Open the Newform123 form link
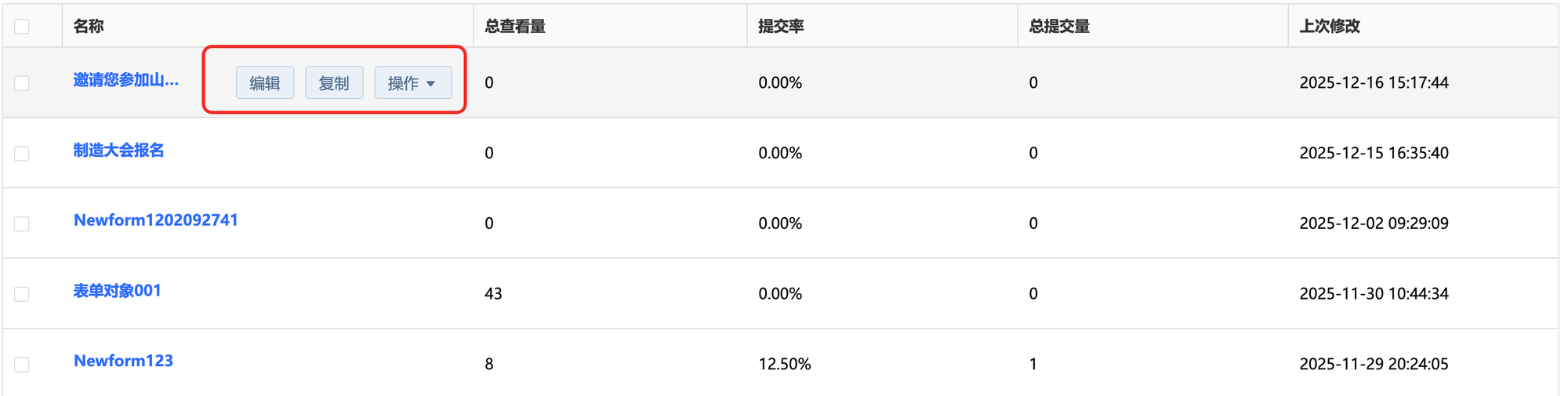This screenshot has width=1568, height=396. coord(124,361)
